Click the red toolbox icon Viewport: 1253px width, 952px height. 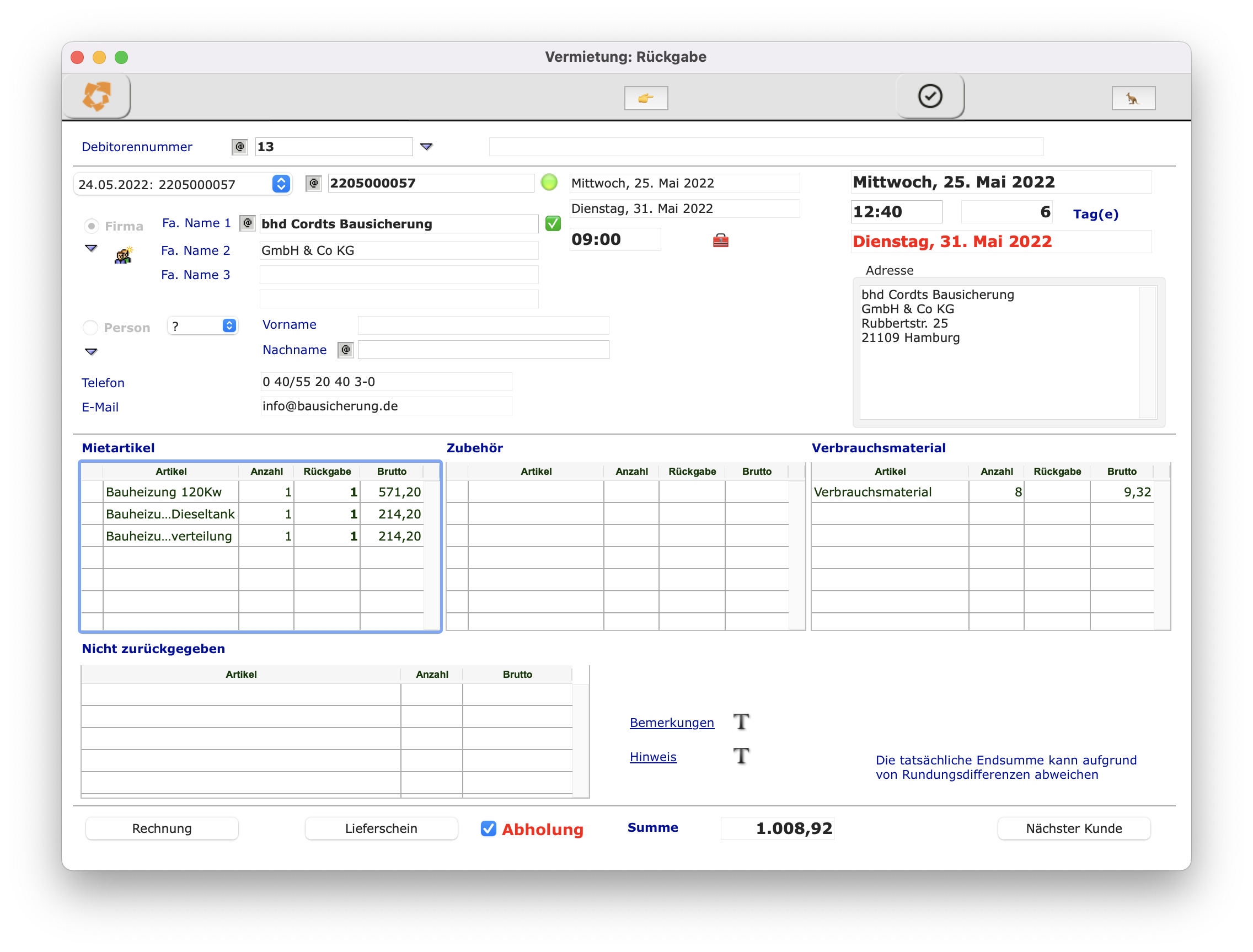click(720, 240)
